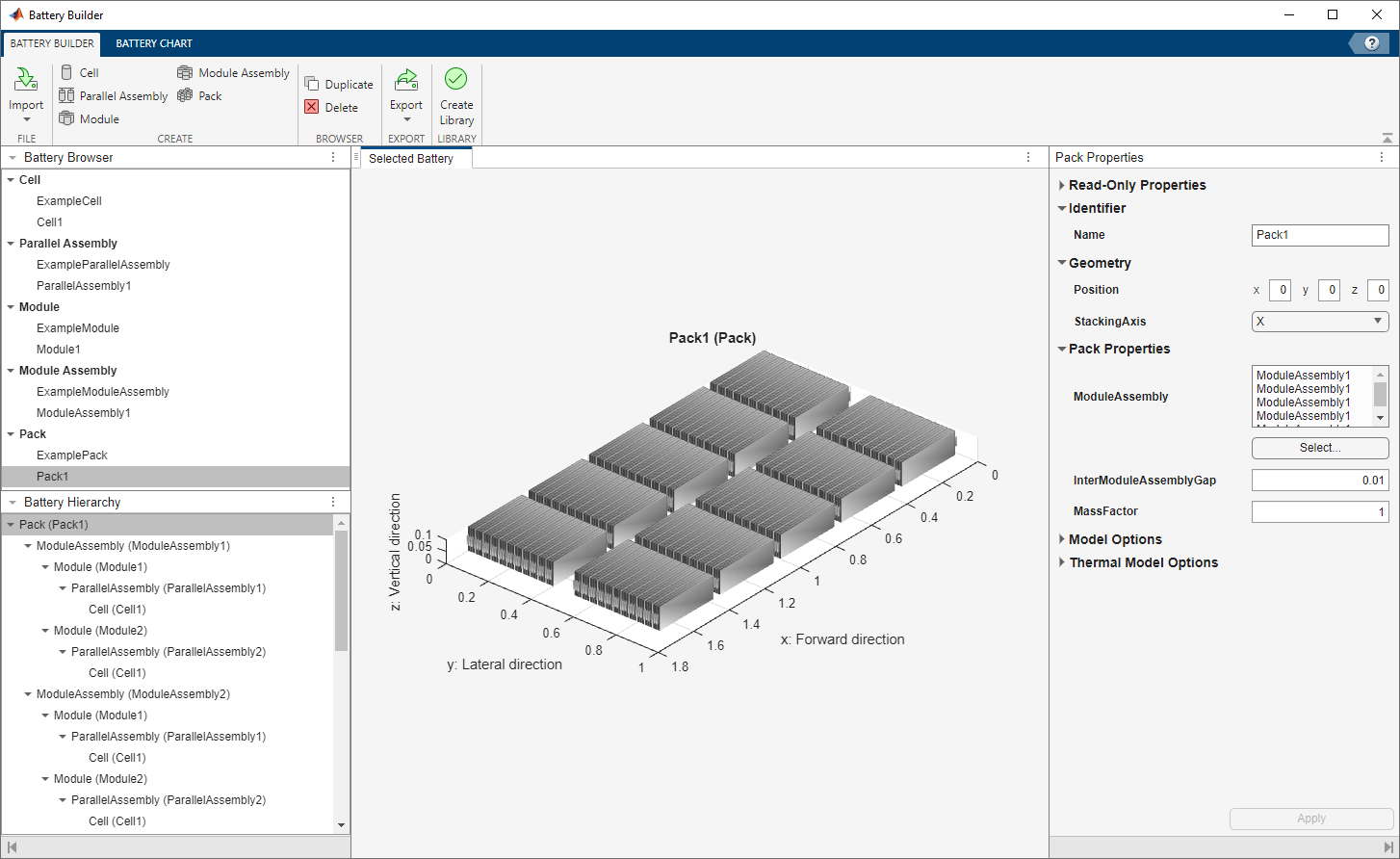Create a new Module Assembly
The width and height of the screenshot is (1400, 859).
click(x=233, y=73)
